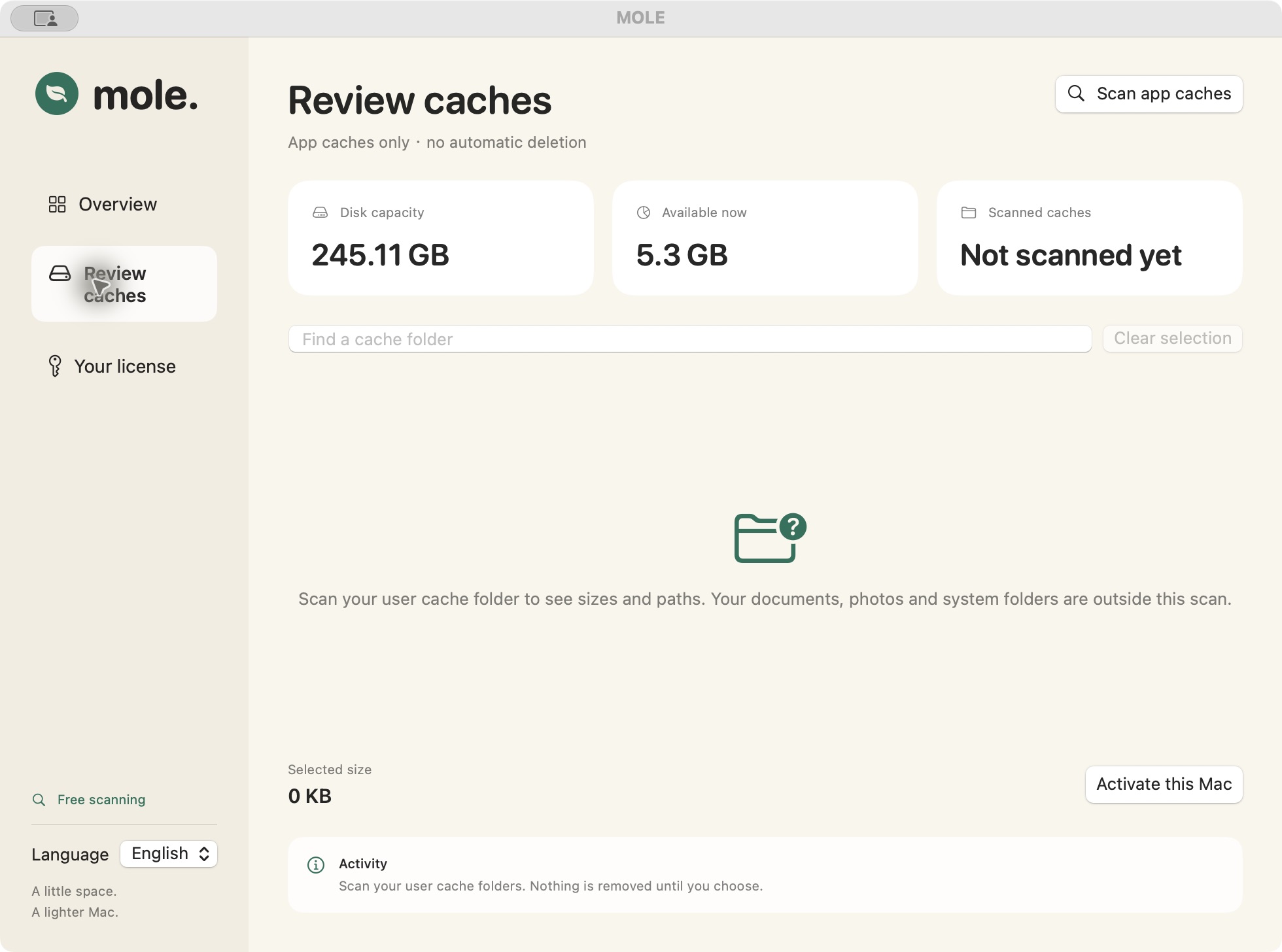1282x952 pixels.
Task: Open the Language dropdown set to English
Action: coord(169,854)
